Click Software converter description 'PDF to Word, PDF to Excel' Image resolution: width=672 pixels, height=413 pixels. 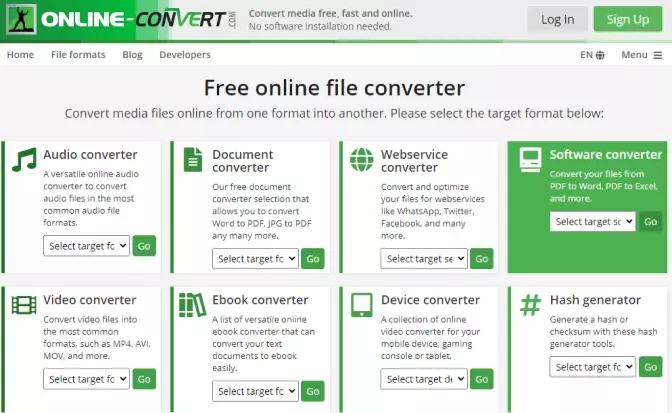pos(604,186)
